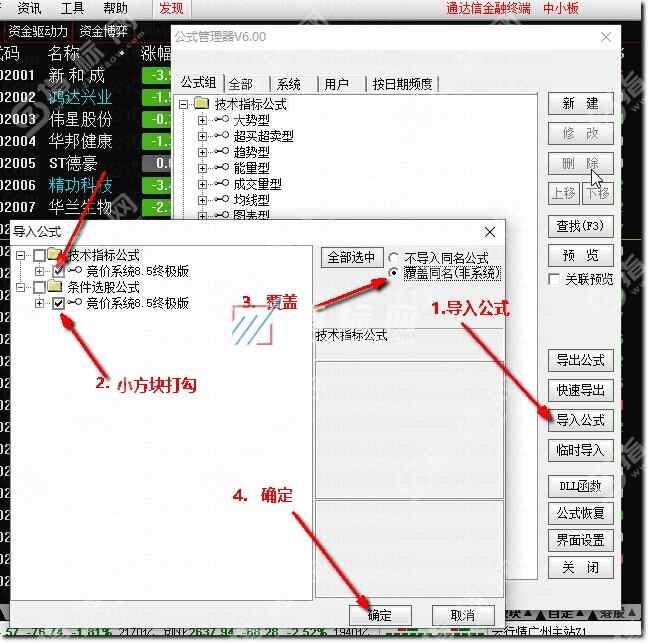Collapse the 技术指标公式 root in formula manager
649x643 pixels.
tap(183, 104)
